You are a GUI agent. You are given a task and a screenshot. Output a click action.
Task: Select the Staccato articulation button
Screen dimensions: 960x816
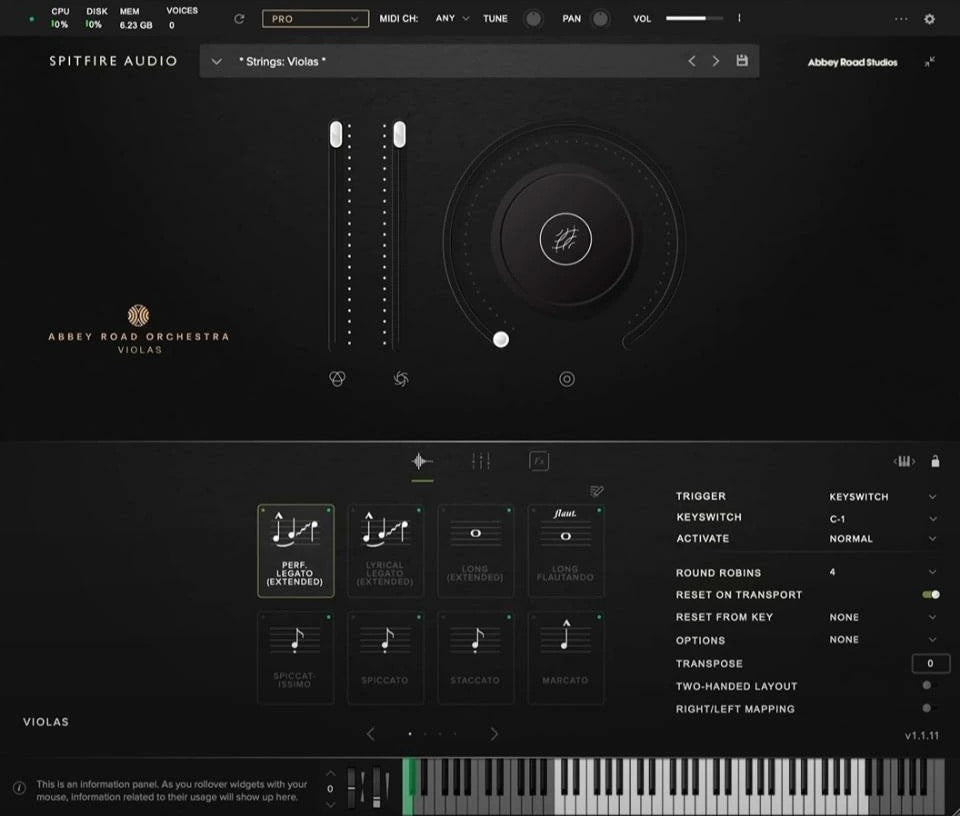[475, 657]
